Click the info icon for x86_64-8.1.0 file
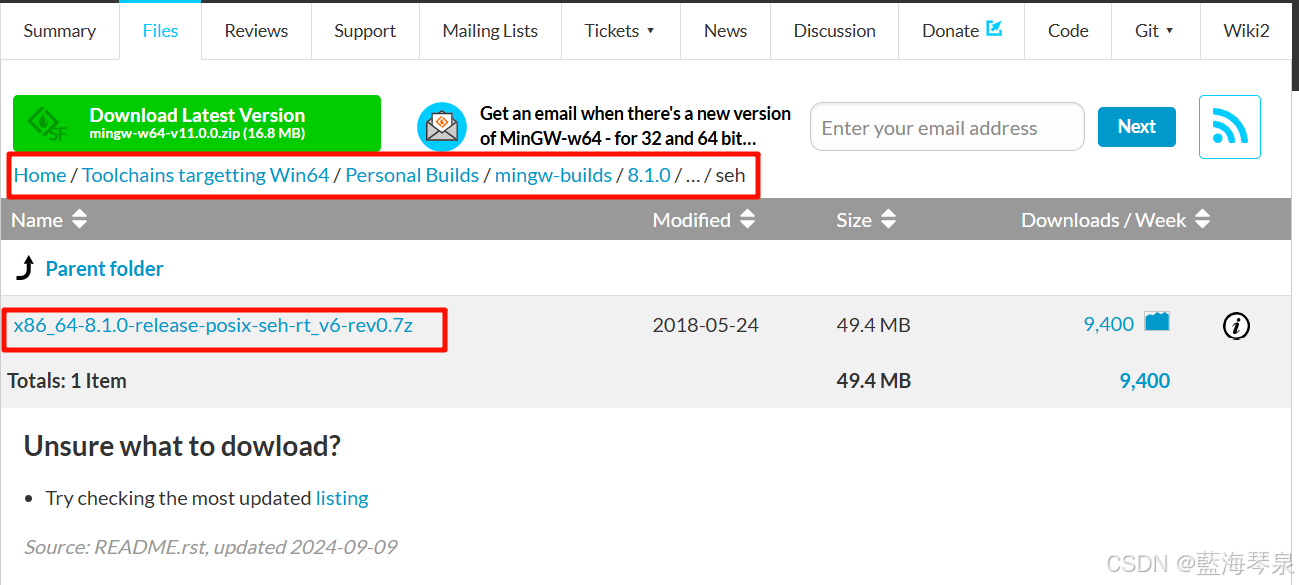 point(1236,325)
